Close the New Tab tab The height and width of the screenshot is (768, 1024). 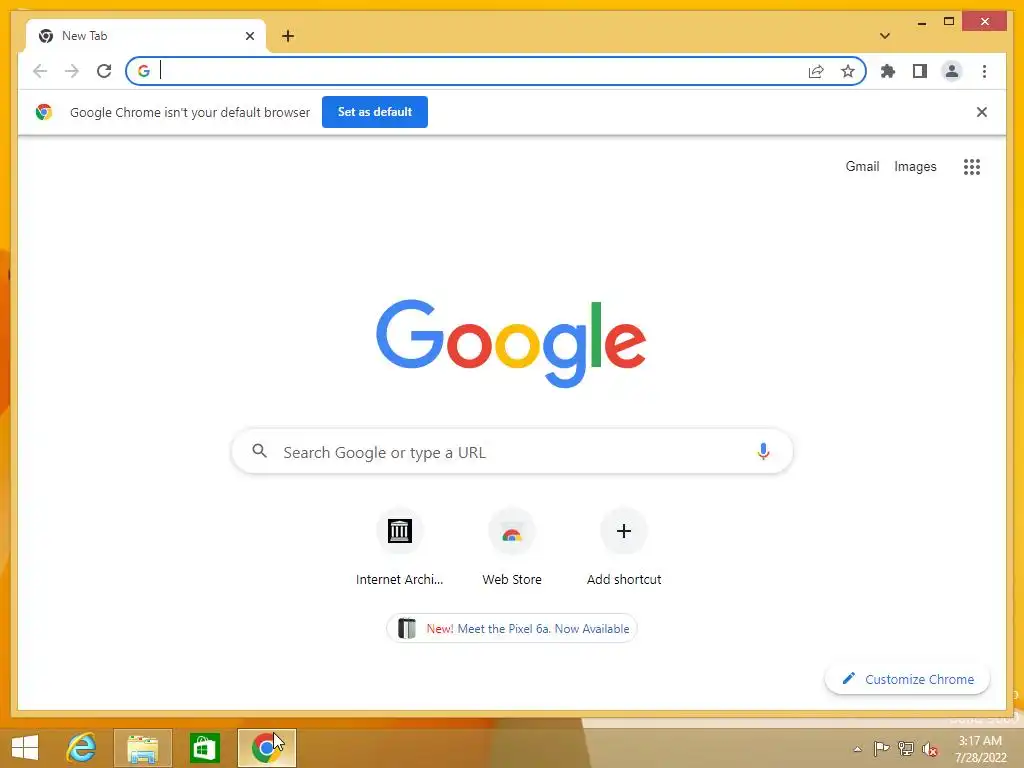point(249,36)
